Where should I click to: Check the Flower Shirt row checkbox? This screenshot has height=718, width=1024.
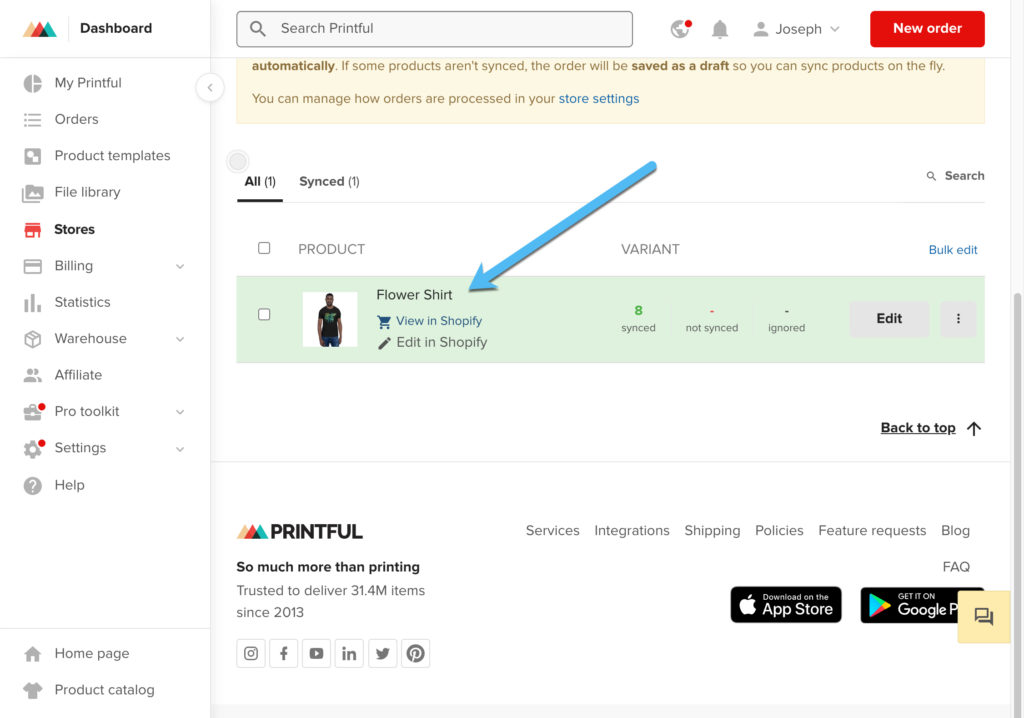(x=264, y=315)
